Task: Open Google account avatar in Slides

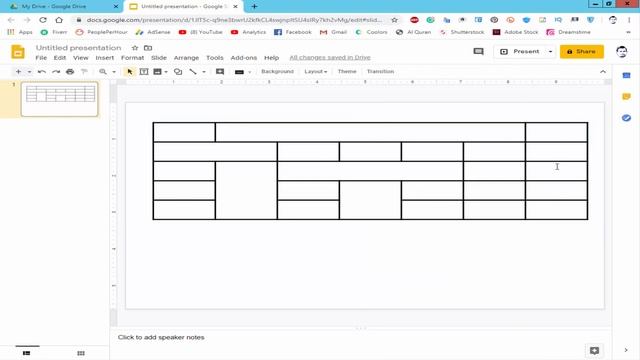Action: 621,51
